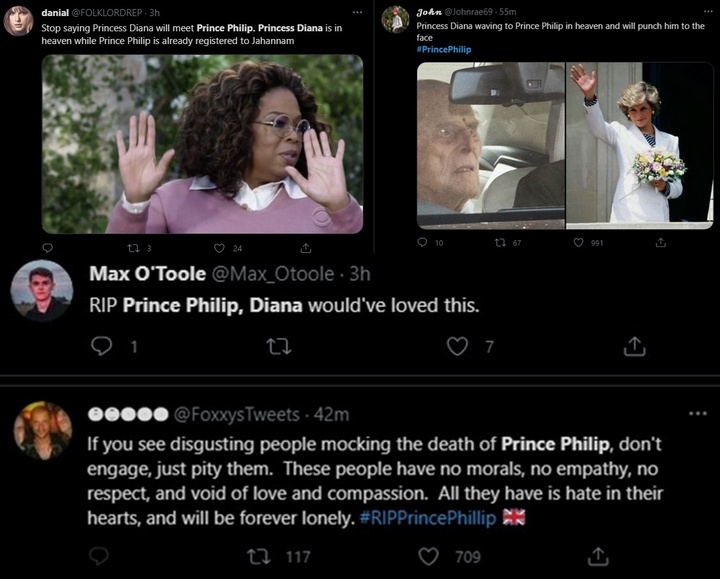Like danial's tweet with 24 likes

[220, 248]
